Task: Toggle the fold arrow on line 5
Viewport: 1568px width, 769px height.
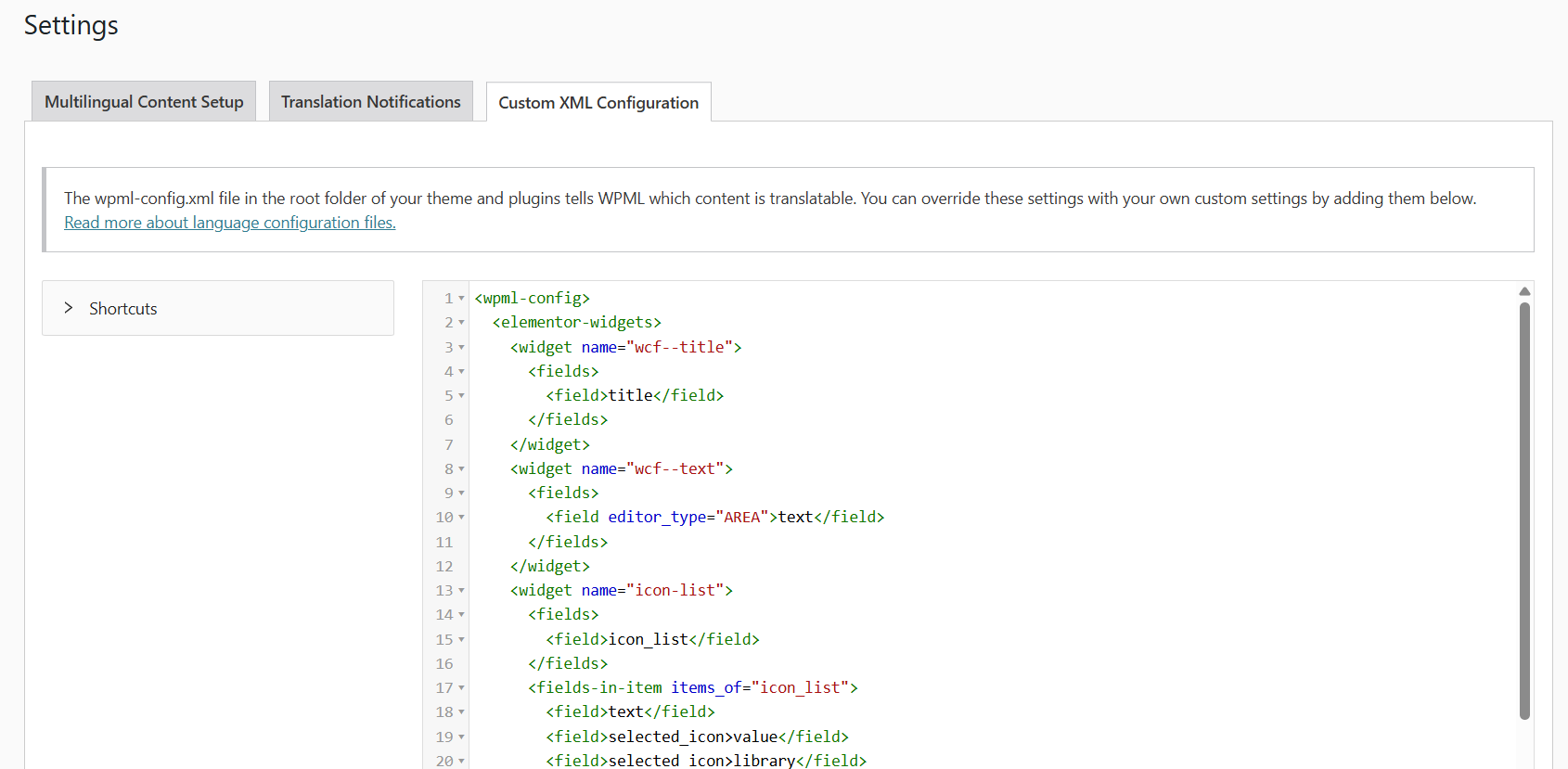Action: (461, 396)
